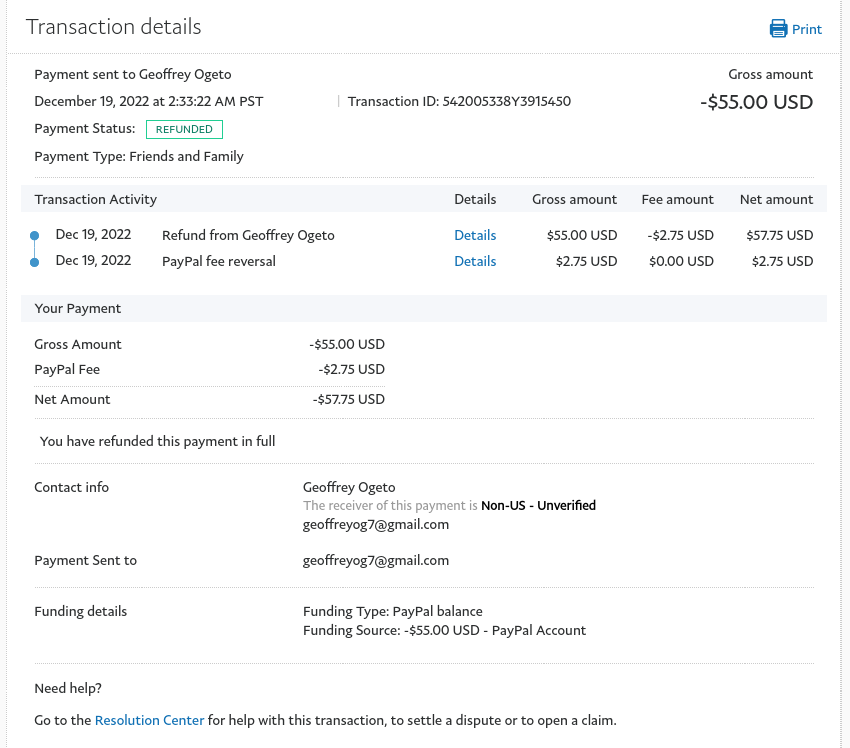The image size is (850, 748).
Task: Click the Transaction details heading
Action: [x=113, y=27]
